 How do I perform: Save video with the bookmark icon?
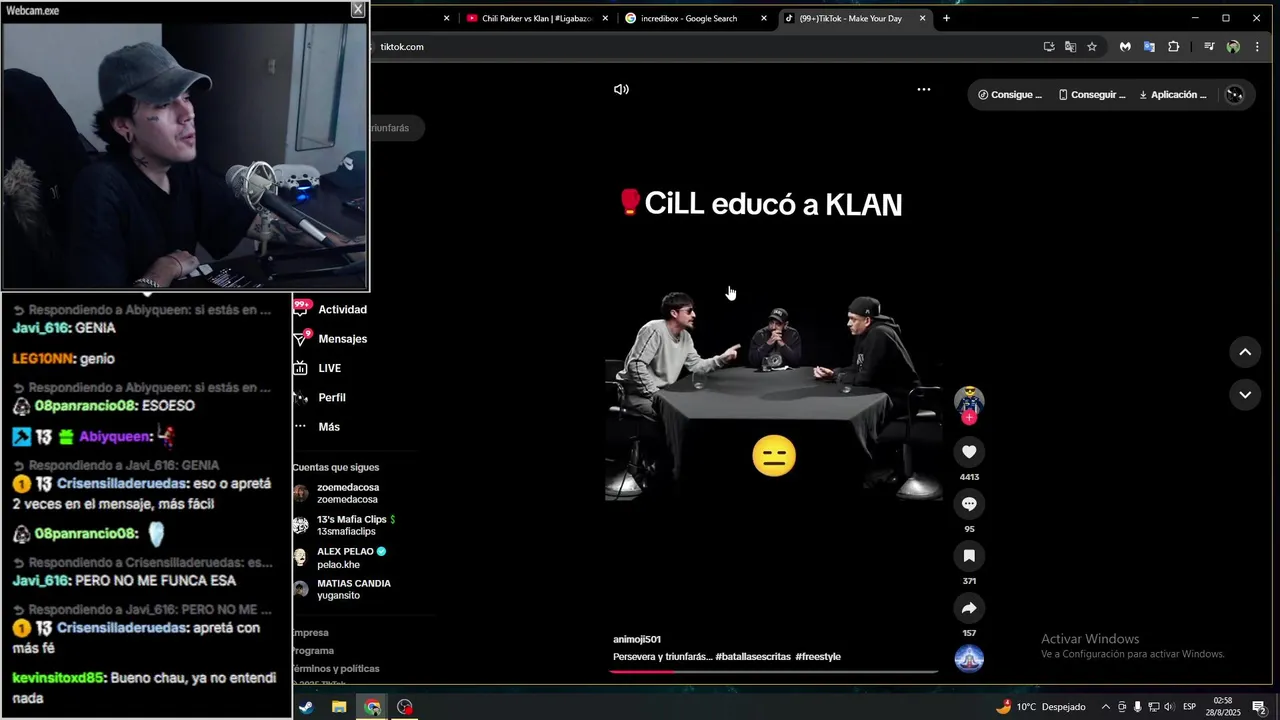pos(969,556)
